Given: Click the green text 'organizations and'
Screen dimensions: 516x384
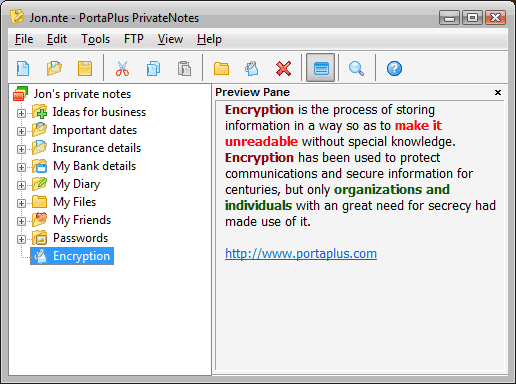Looking at the screenshot, I should [x=392, y=190].
